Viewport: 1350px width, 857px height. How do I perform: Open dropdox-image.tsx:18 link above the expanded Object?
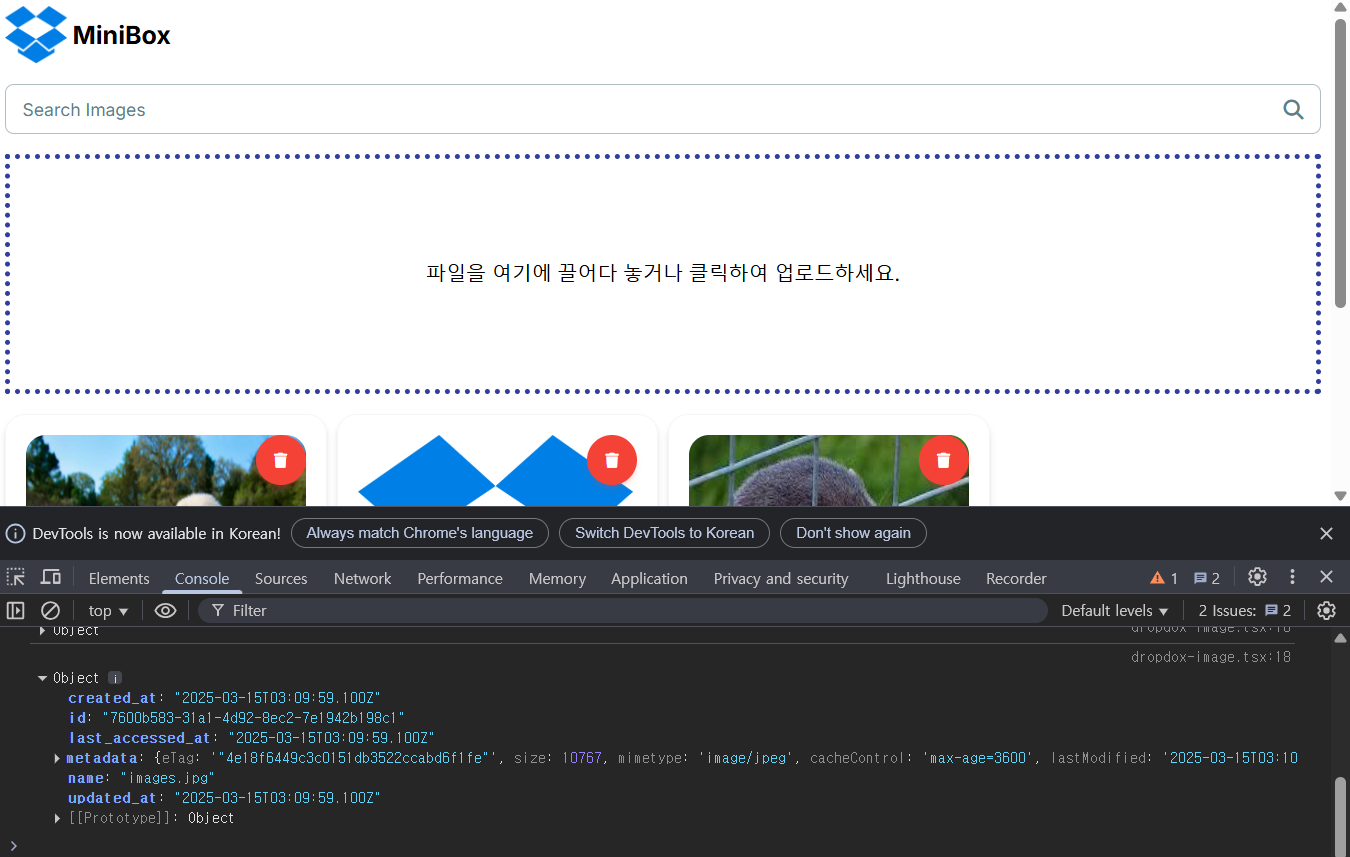point(1211,657)
